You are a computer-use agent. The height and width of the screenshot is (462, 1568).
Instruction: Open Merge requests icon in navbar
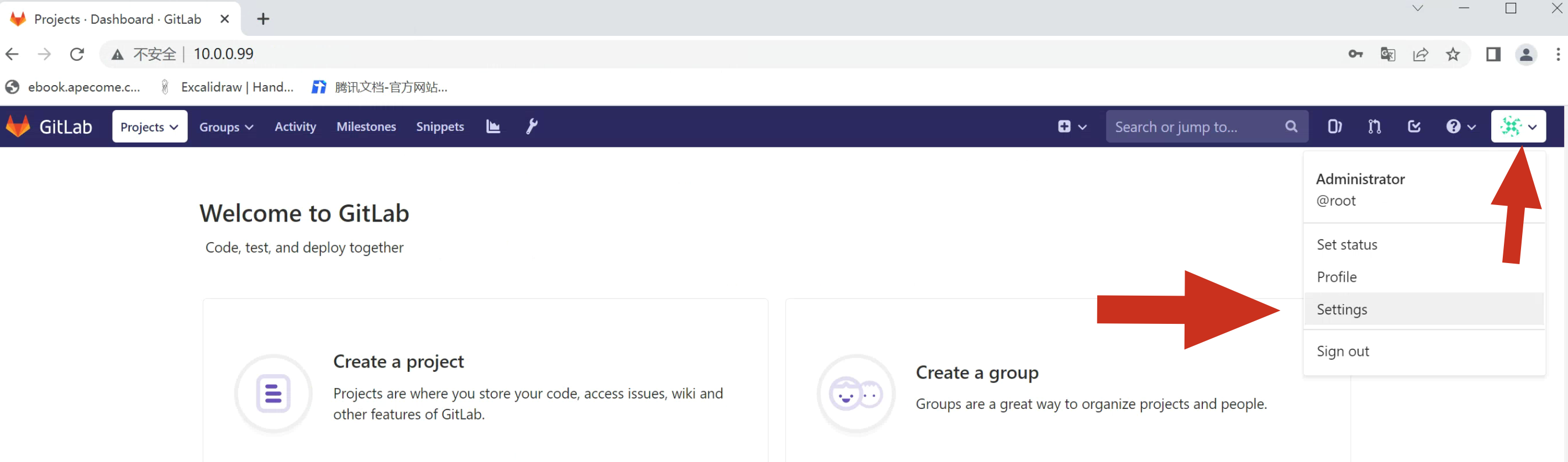[x=1374, y=127]
